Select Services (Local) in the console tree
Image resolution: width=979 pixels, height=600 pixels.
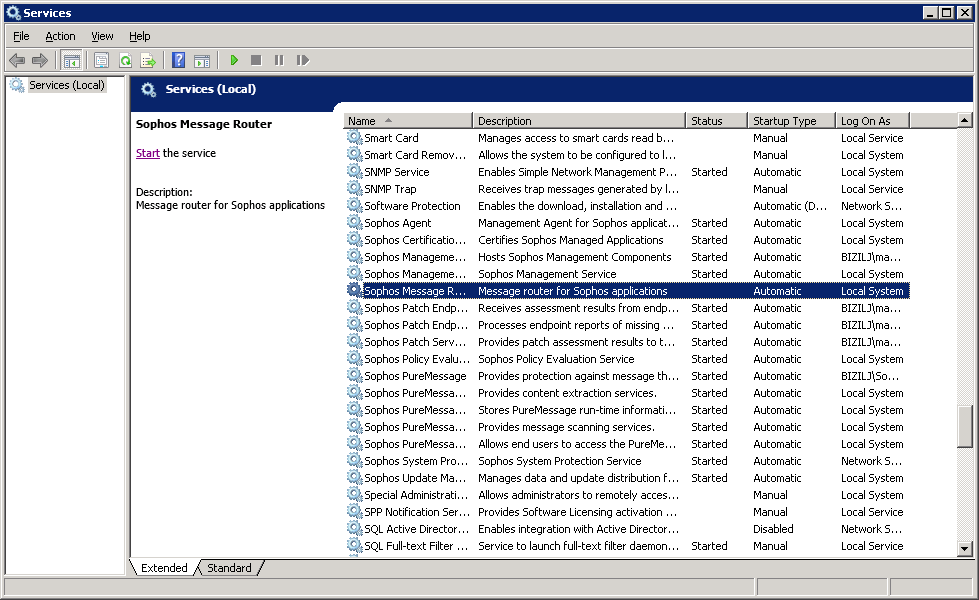tap(66, 85)
